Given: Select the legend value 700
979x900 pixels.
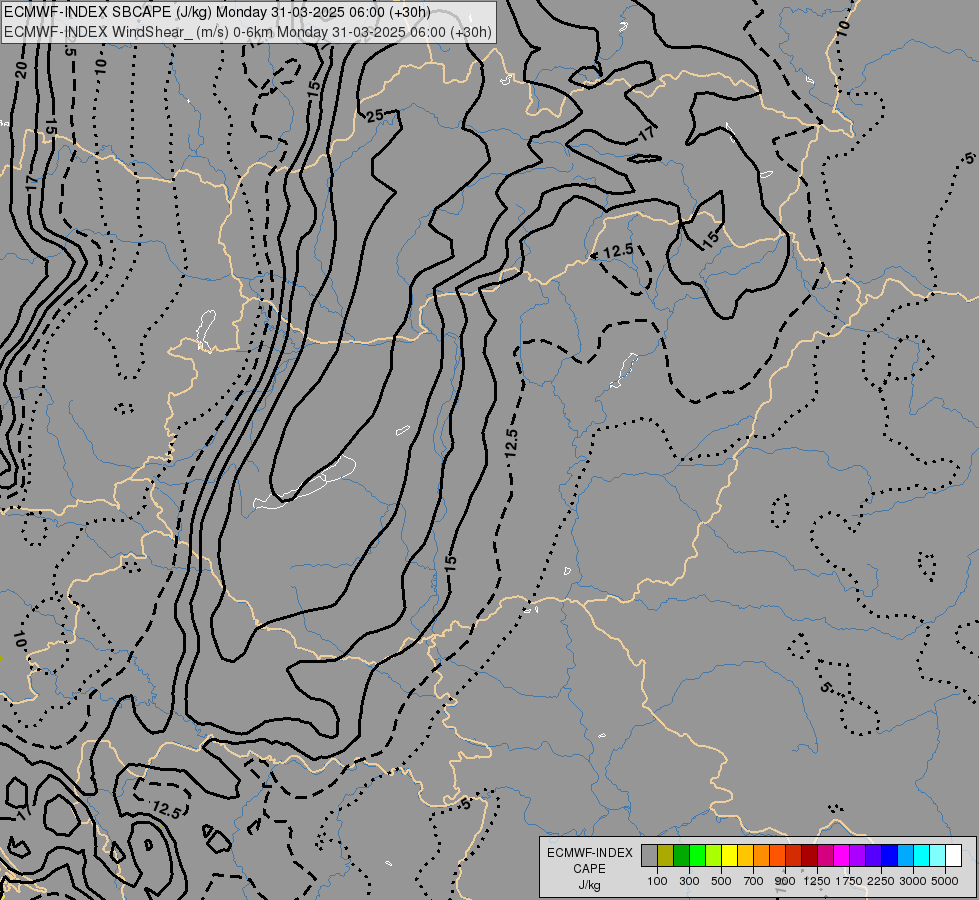Looking at the screenshot, I should 754,881.
